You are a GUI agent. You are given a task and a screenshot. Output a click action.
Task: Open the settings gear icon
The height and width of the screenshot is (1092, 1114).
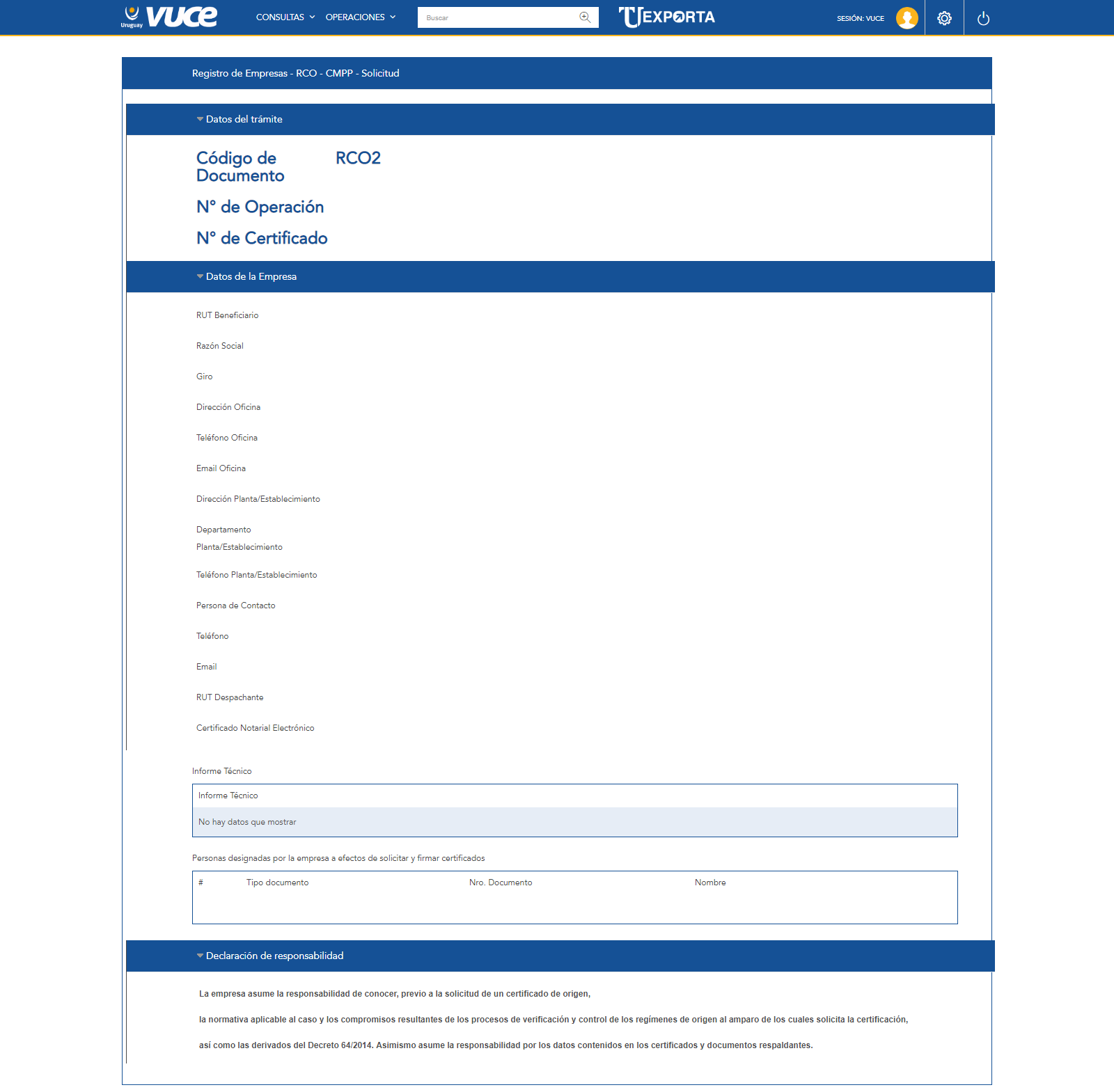pos(944,18)
